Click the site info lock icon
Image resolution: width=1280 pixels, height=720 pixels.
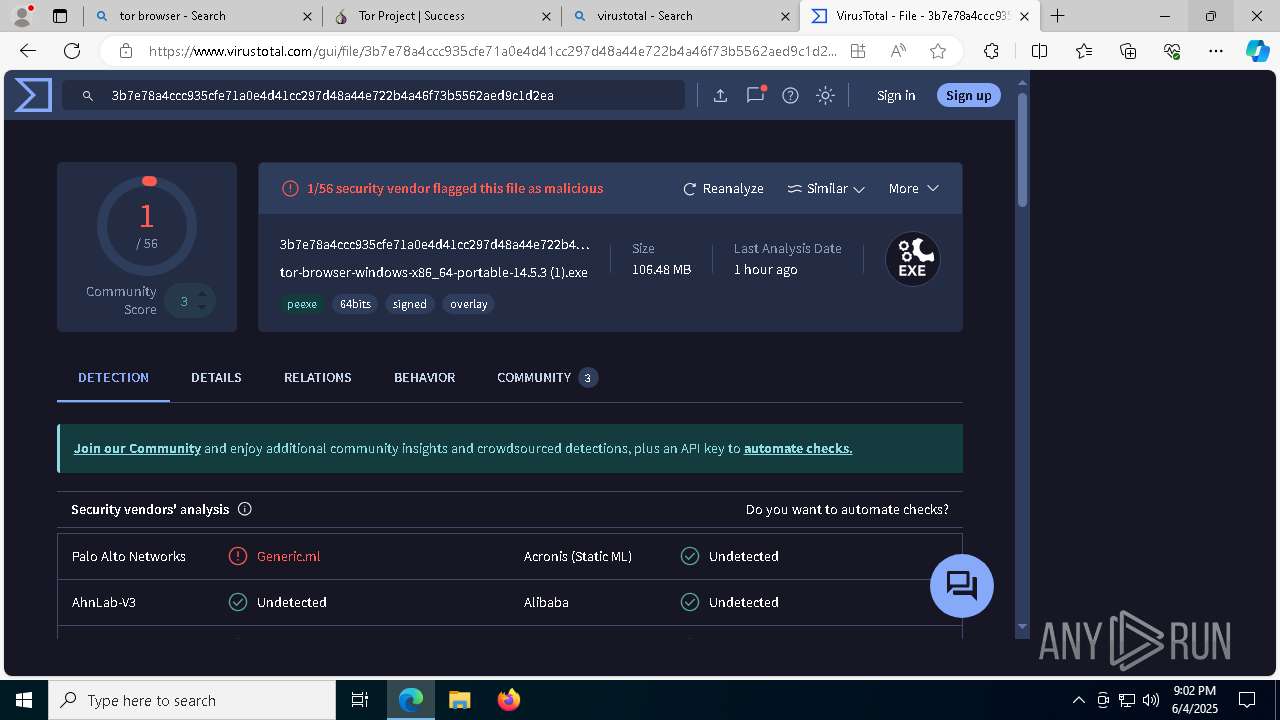click(125, 51)
